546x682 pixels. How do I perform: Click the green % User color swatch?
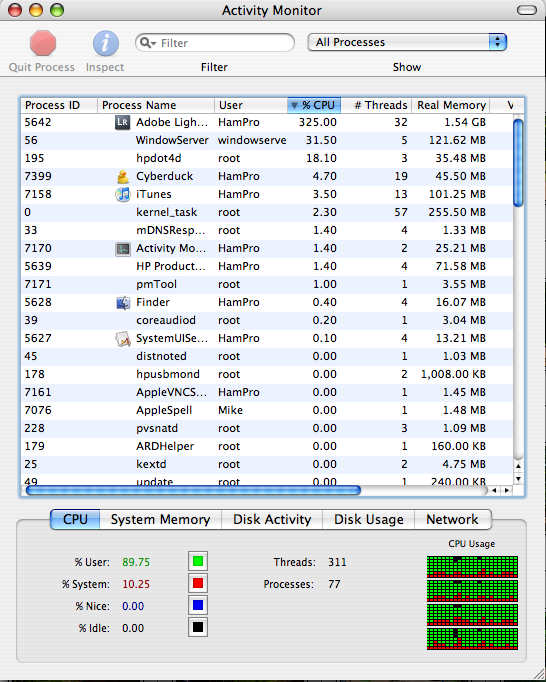[198, 561]
